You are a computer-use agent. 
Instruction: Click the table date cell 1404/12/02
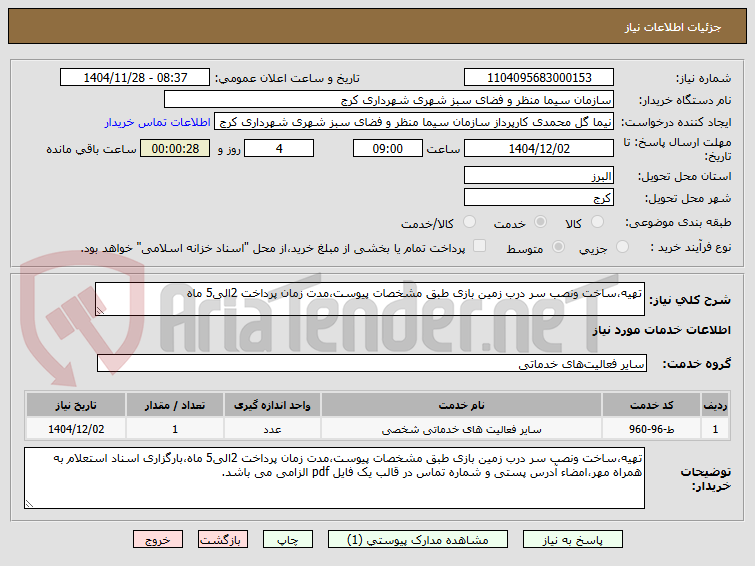76,429
